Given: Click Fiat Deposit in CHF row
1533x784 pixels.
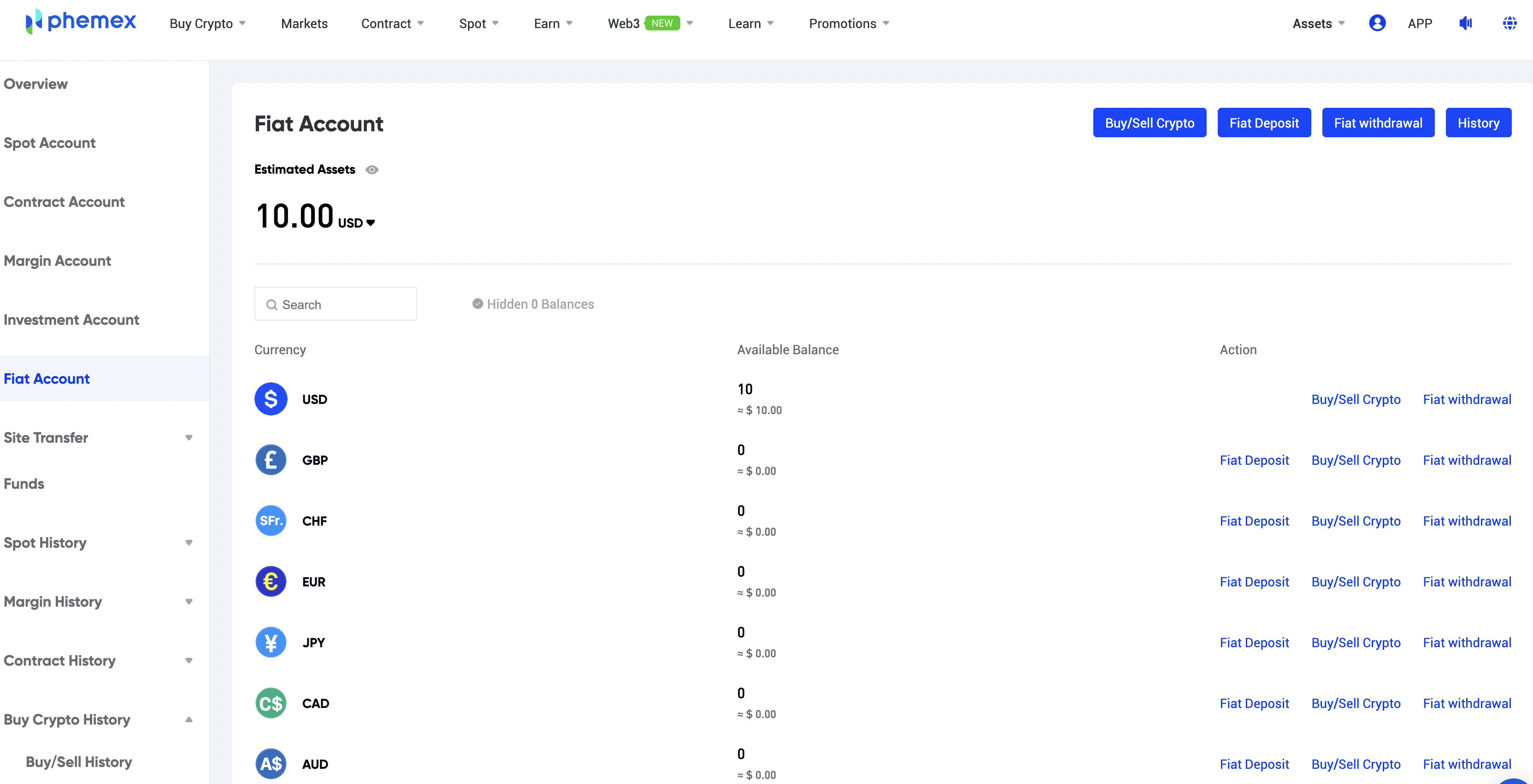Looking at the screenshot, I should [1254, 521].
